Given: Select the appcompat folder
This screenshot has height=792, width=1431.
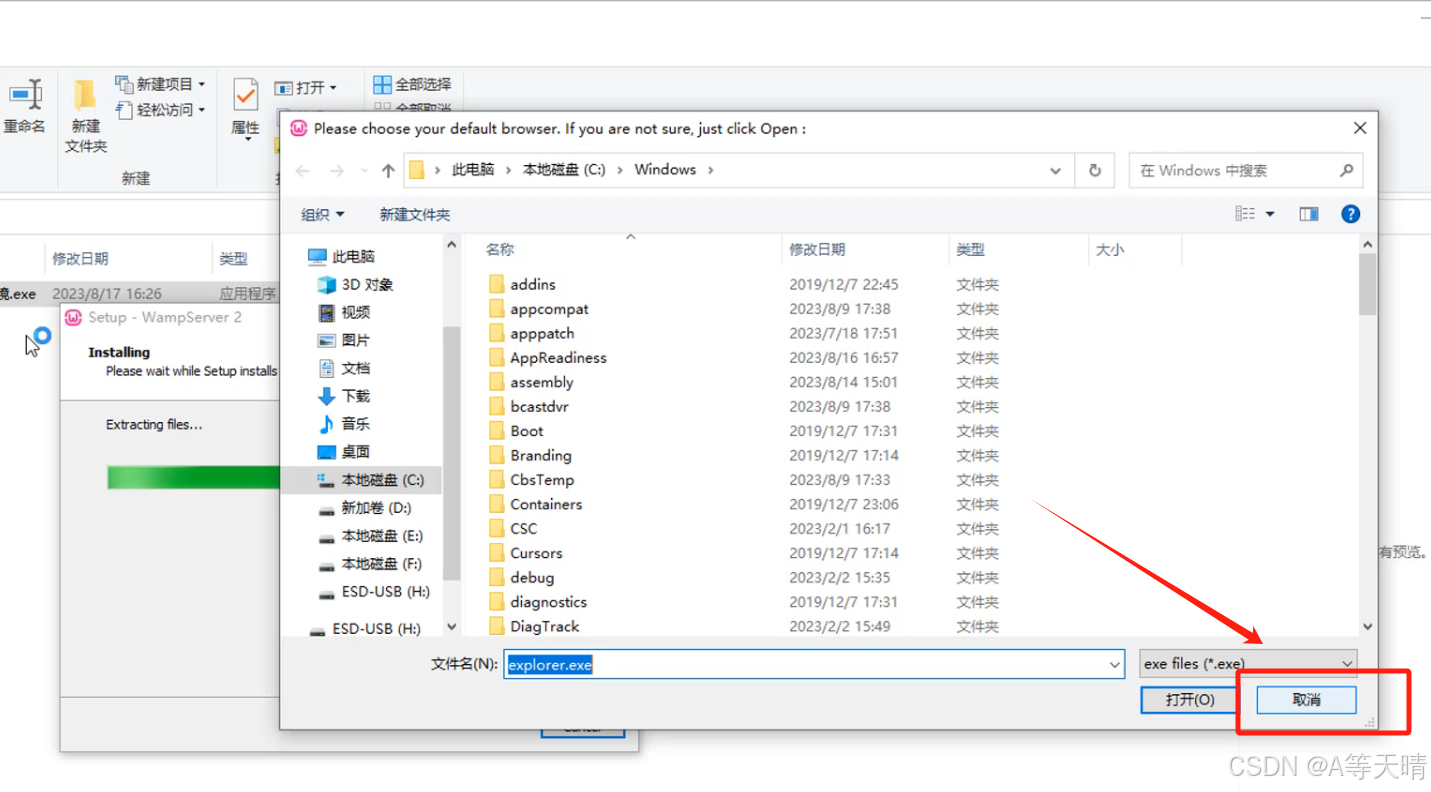Looking at the screenshot, I should (549, 309).
